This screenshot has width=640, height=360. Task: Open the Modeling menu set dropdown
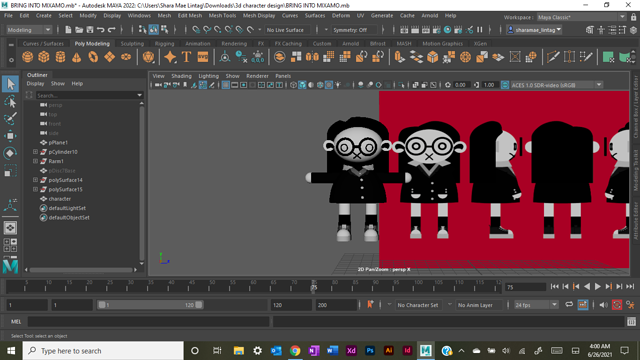29,30
